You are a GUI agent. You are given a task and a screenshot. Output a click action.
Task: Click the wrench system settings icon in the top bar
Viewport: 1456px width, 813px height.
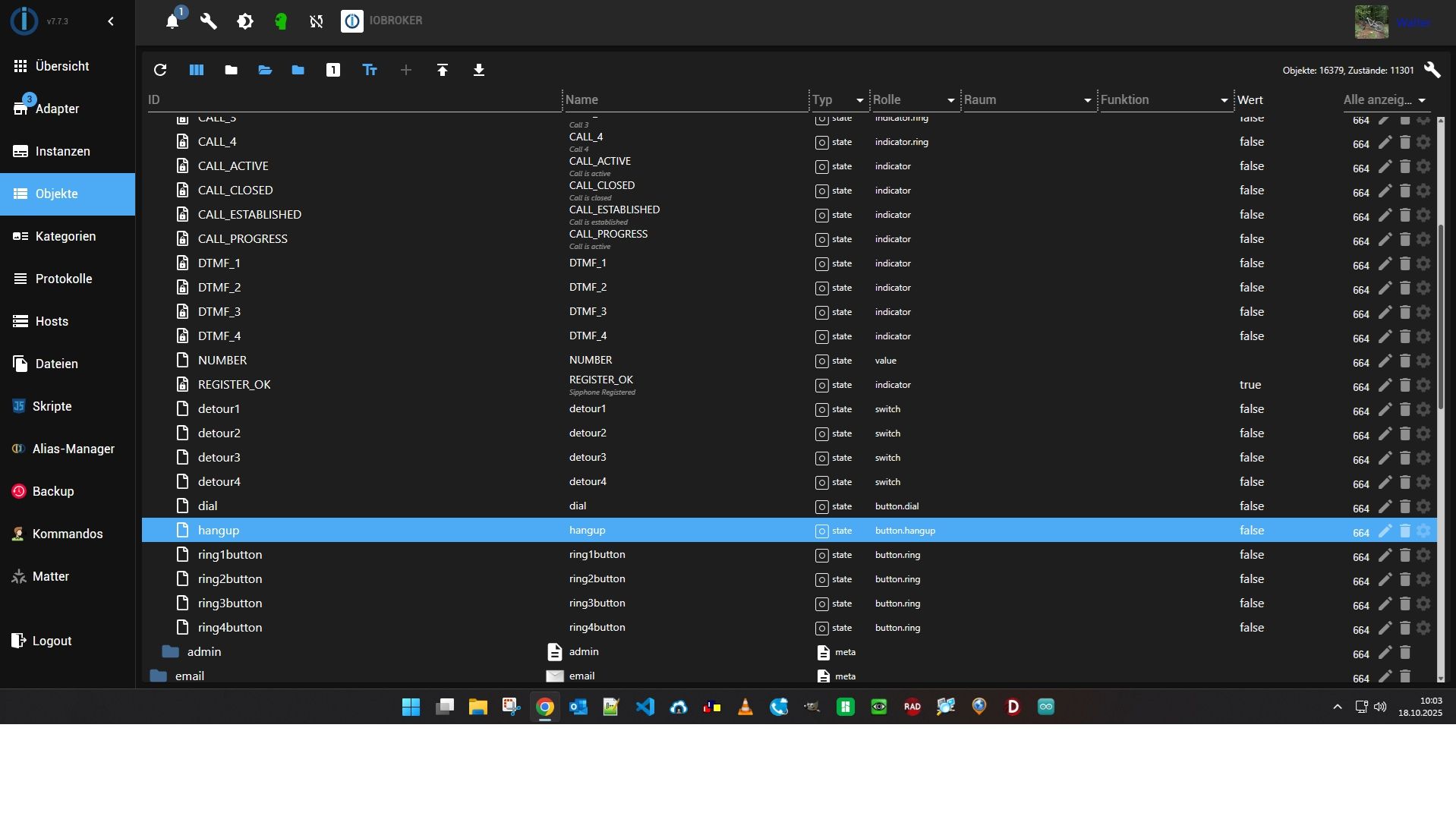pyautogui.click(x=209, y=21)
